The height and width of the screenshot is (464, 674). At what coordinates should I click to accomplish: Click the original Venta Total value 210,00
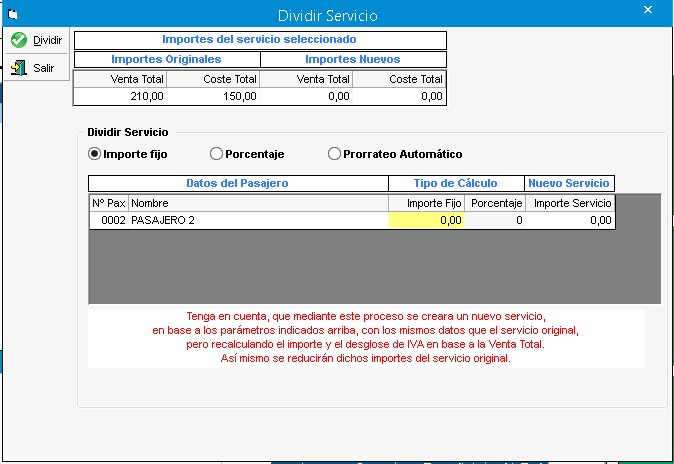(x=120, y=96)
